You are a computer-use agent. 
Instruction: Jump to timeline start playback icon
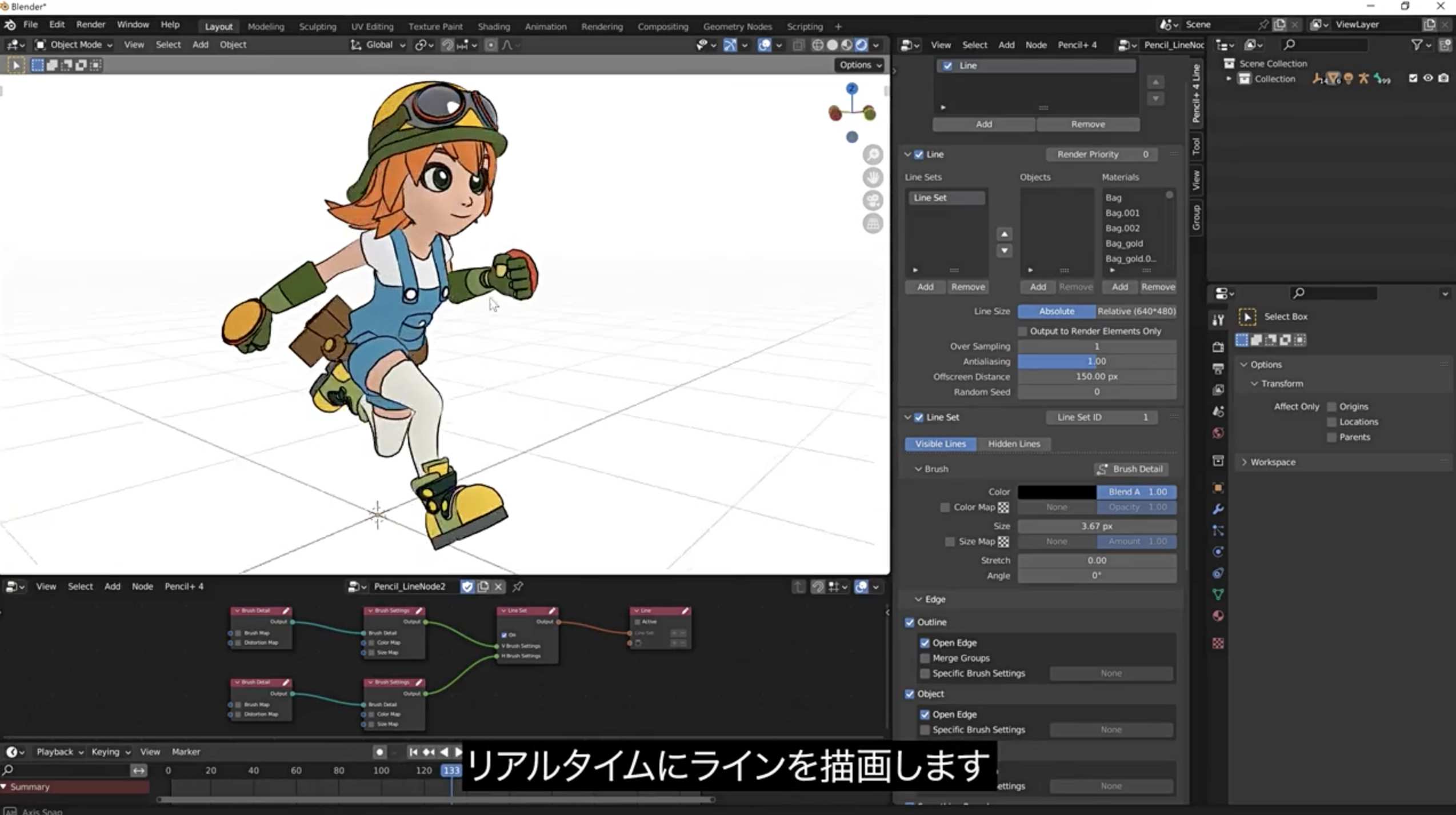[x=413, y=752]
